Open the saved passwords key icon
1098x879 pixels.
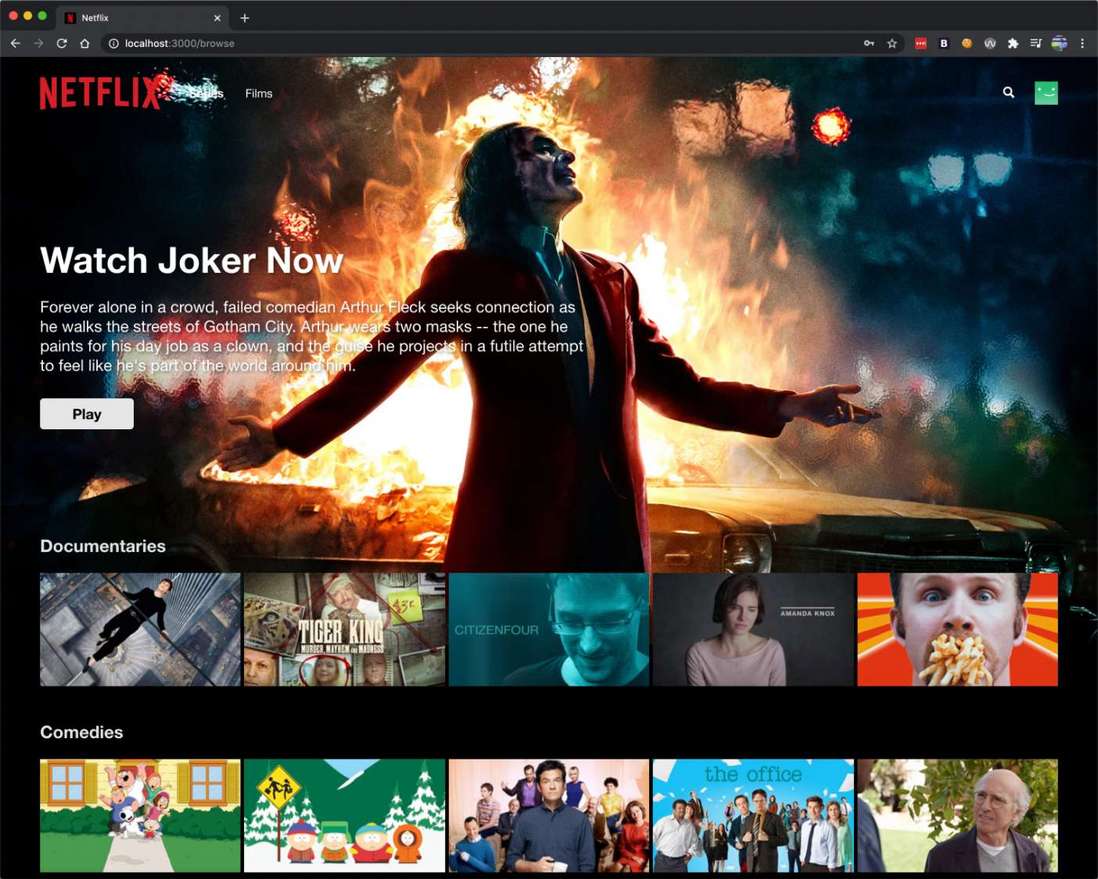[869, 43]
